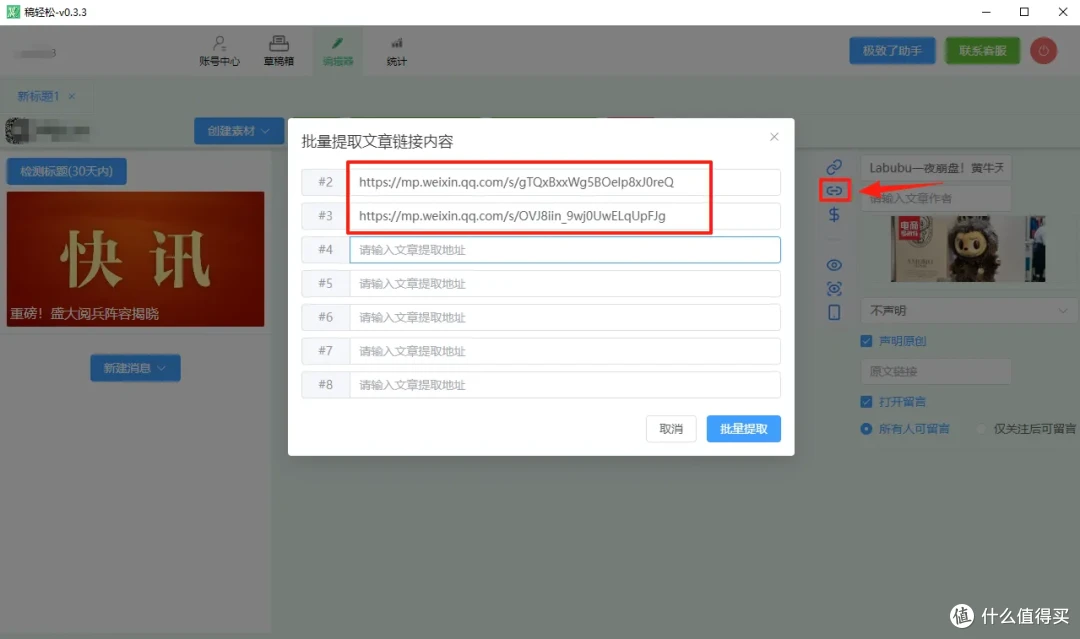Click the 批量提取 batch extract button
1080x639 pixels.
point(743,429)
